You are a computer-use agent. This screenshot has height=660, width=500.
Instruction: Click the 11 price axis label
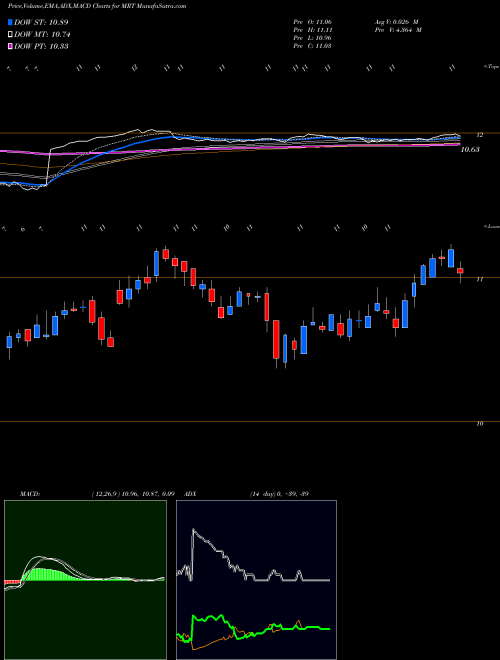pos(480,279)
